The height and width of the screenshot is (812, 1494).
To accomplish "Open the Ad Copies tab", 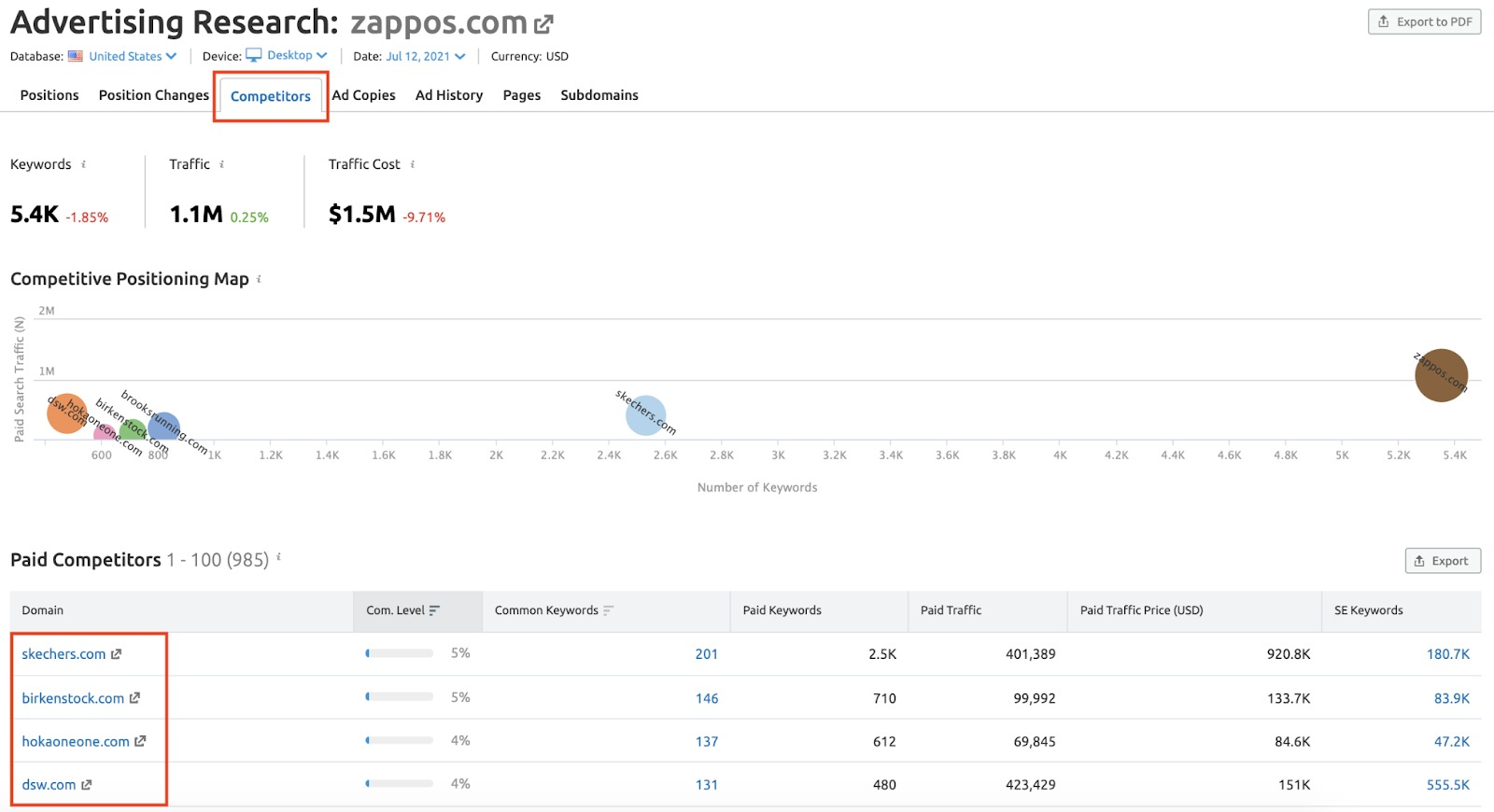I will point(364,95).
